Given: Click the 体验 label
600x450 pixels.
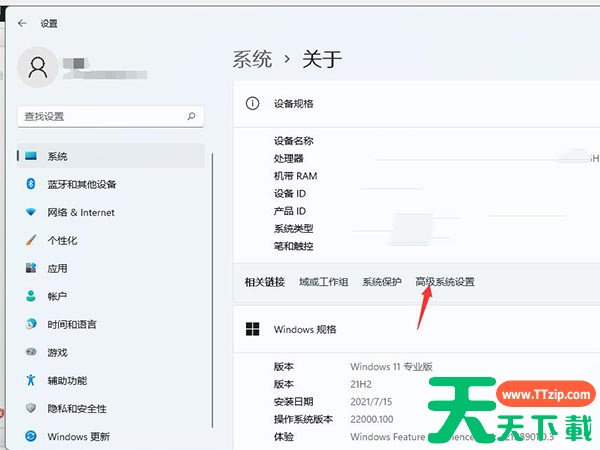Looking at the screenshot, I should pos(284,437).
